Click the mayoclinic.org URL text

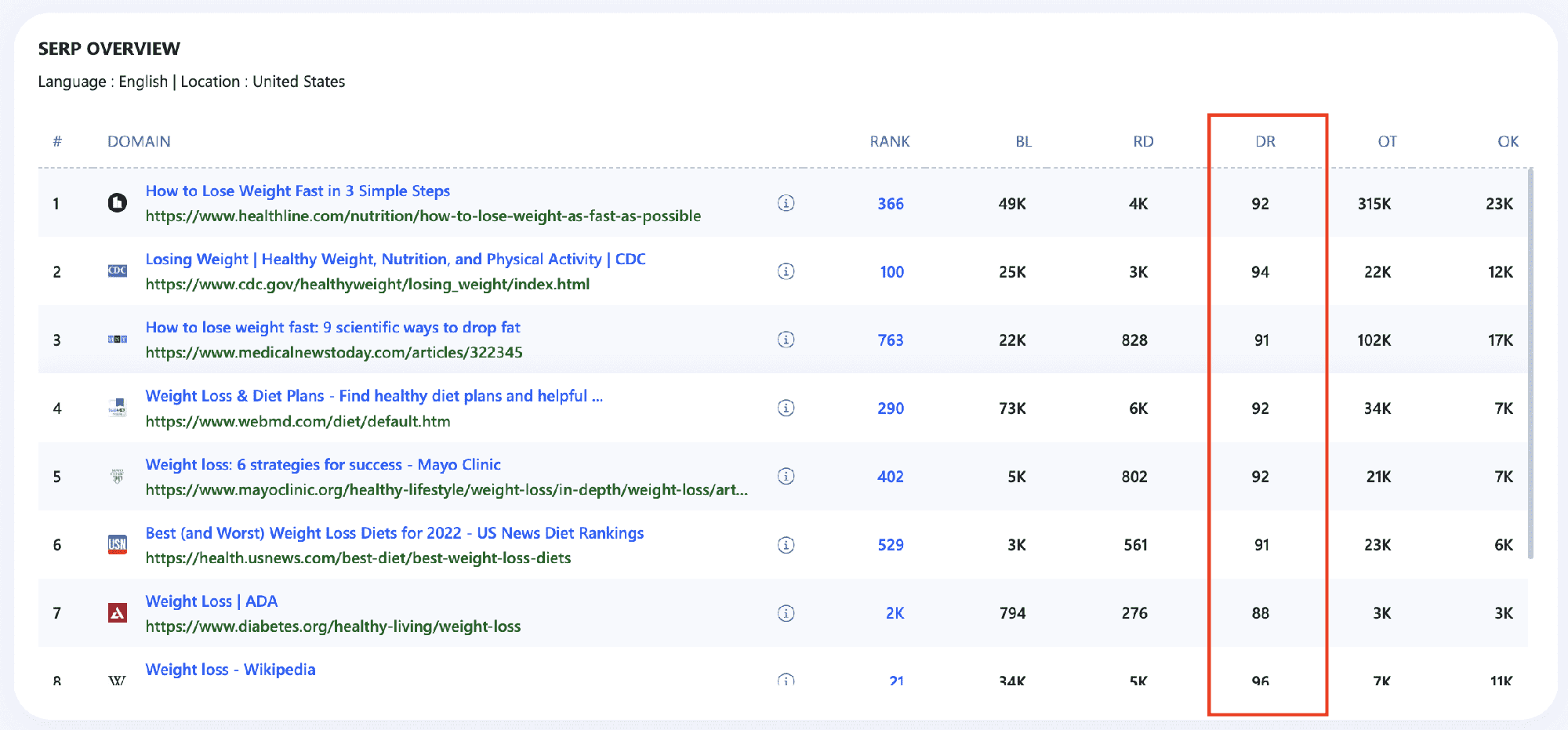447,489
